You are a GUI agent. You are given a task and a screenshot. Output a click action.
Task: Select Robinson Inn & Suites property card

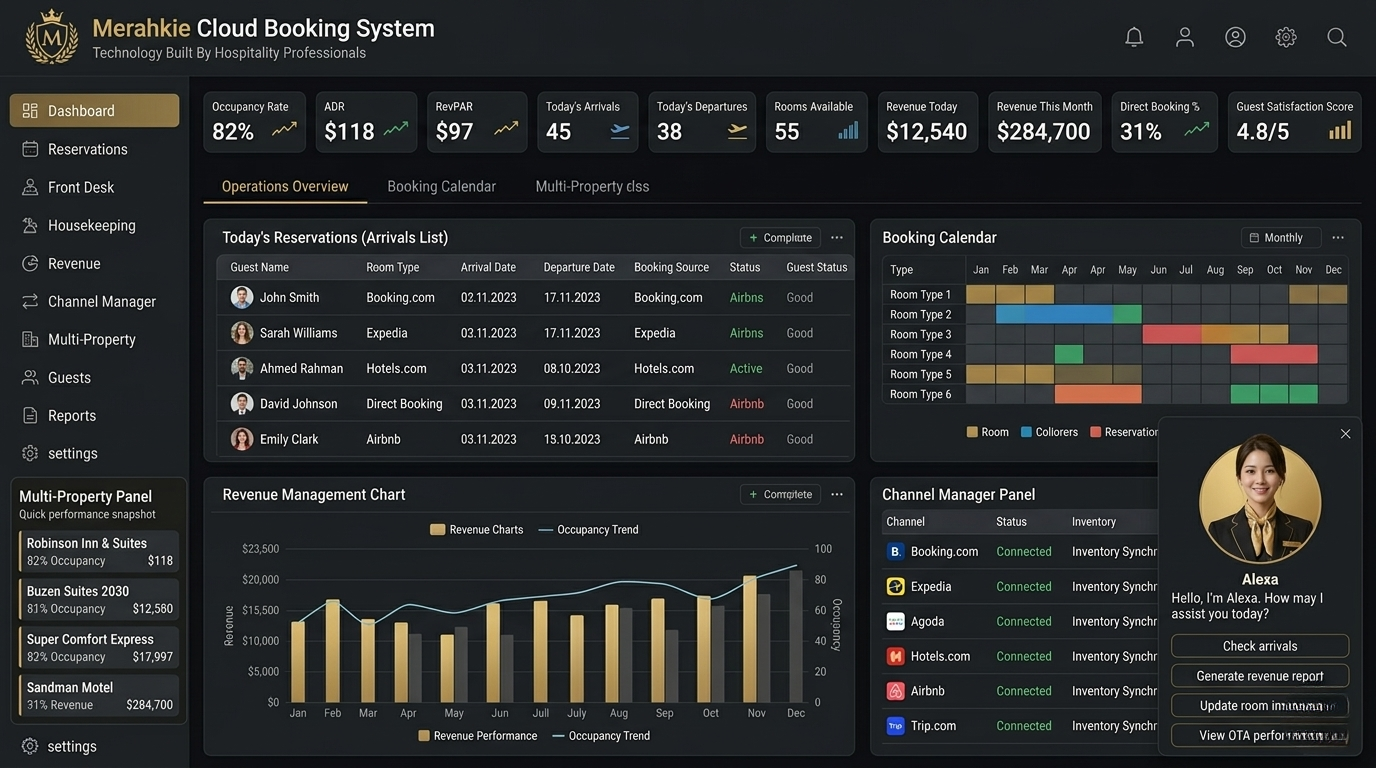pos(99,551)
